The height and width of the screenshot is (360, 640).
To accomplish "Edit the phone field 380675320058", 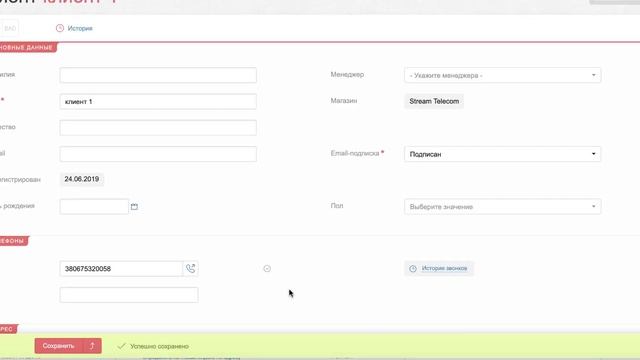I will point(121,269).
